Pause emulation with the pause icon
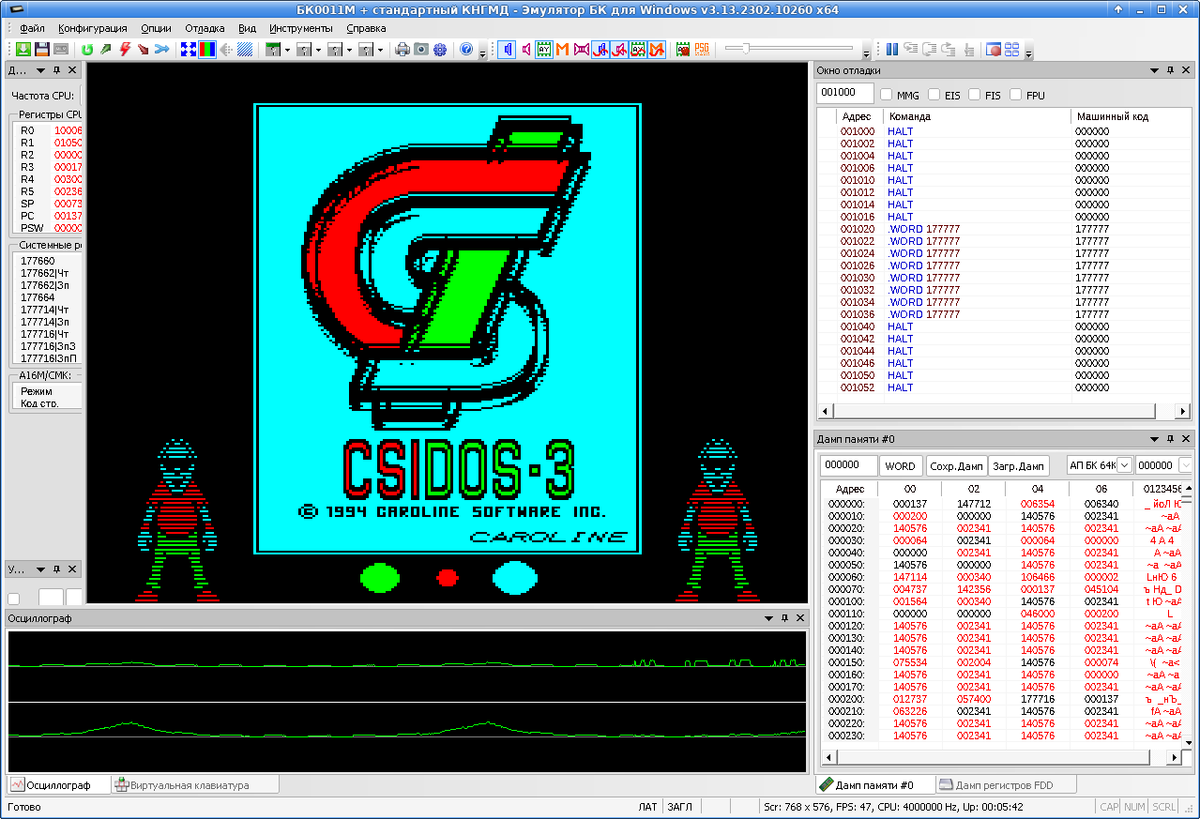1200x819 pixels. 892,49
